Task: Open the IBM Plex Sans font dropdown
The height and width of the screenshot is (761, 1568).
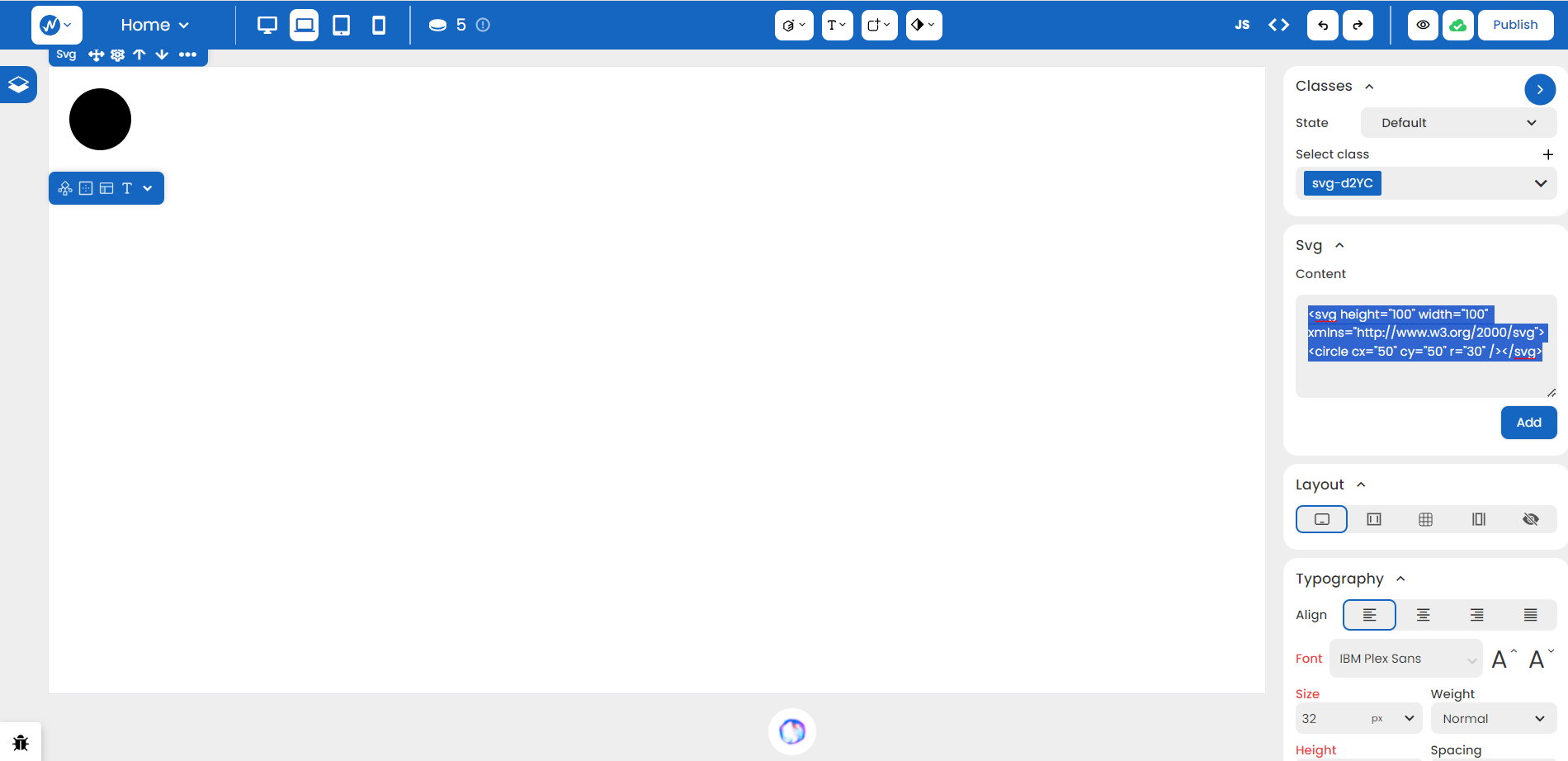Action: [x=1406, y=659]
